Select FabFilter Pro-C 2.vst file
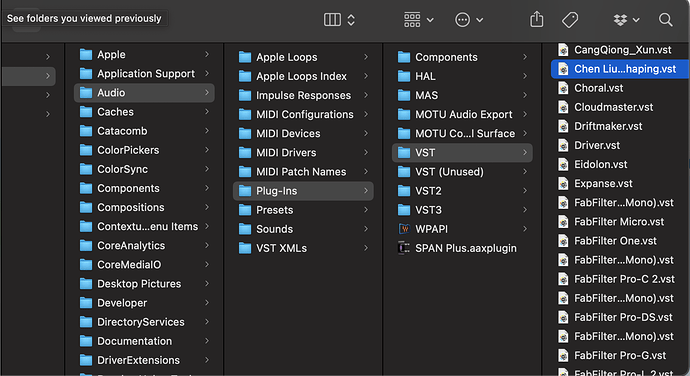Screen dimensions: 690x376 (x=620, y=279)
